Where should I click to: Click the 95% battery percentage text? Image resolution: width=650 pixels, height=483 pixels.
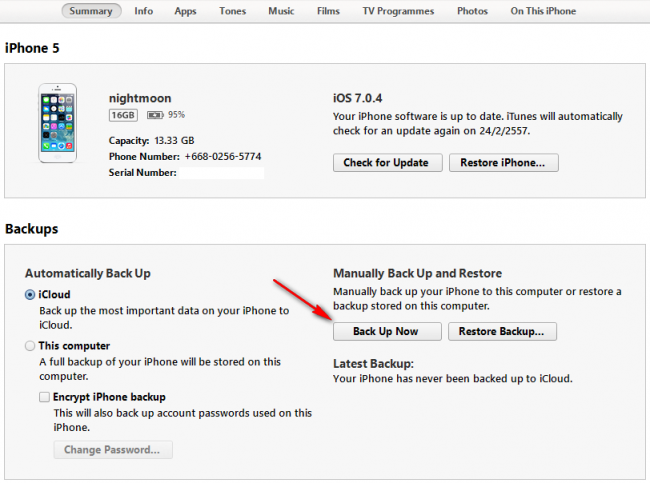tap(176, 115)
